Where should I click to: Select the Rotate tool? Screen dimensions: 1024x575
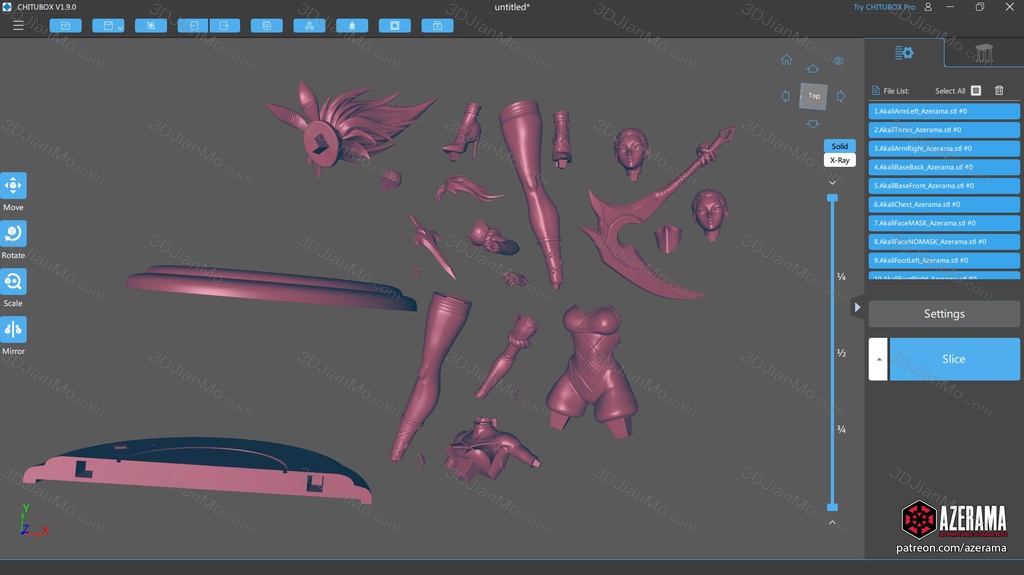click(x=13, y=234)
